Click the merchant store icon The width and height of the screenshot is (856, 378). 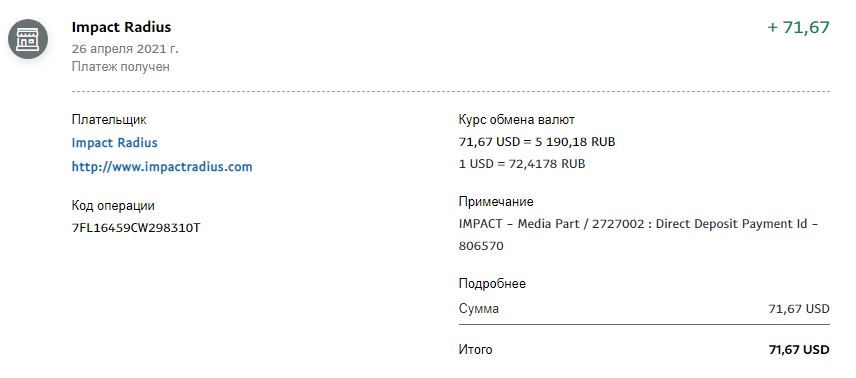click(28, 39)
